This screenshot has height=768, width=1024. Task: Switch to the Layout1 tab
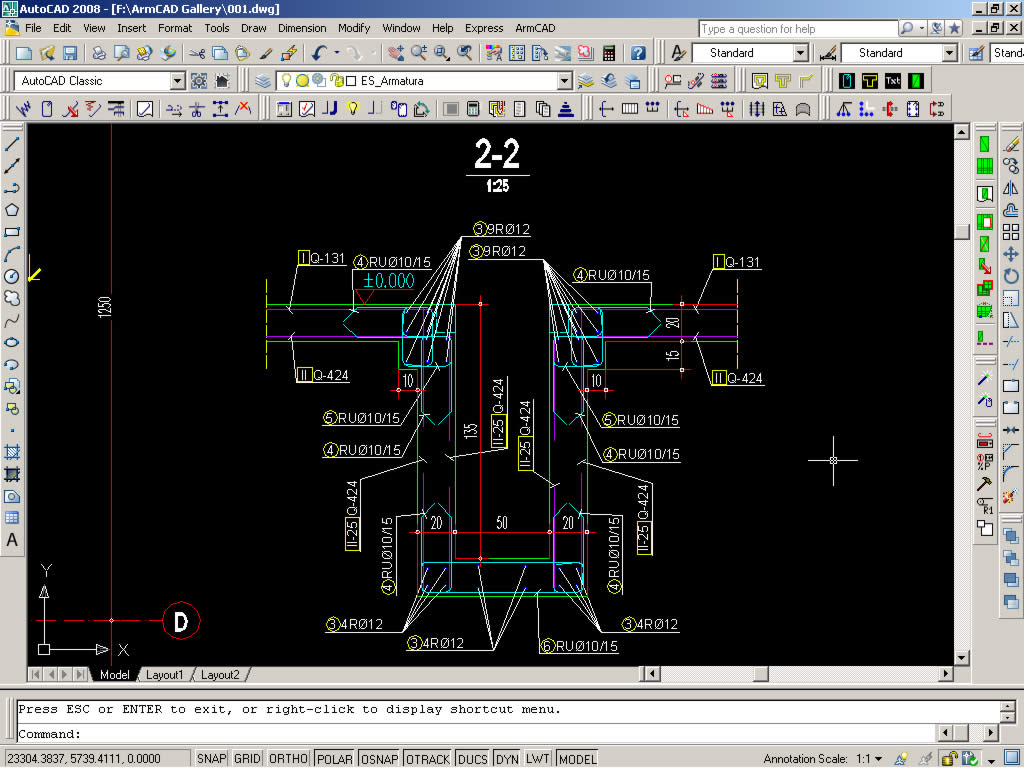click(165, 675)
